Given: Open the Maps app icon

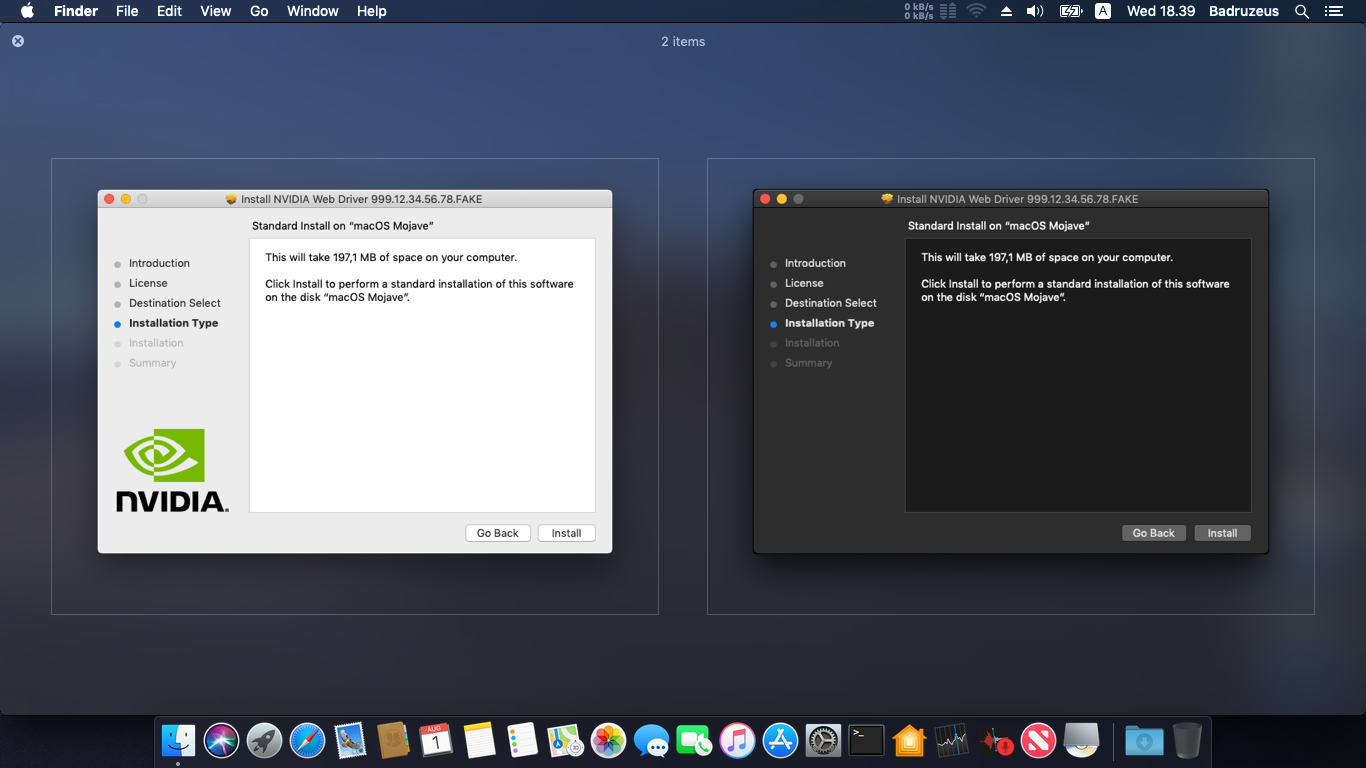Looking at the screenshot, I should click(x=565, y=741).
